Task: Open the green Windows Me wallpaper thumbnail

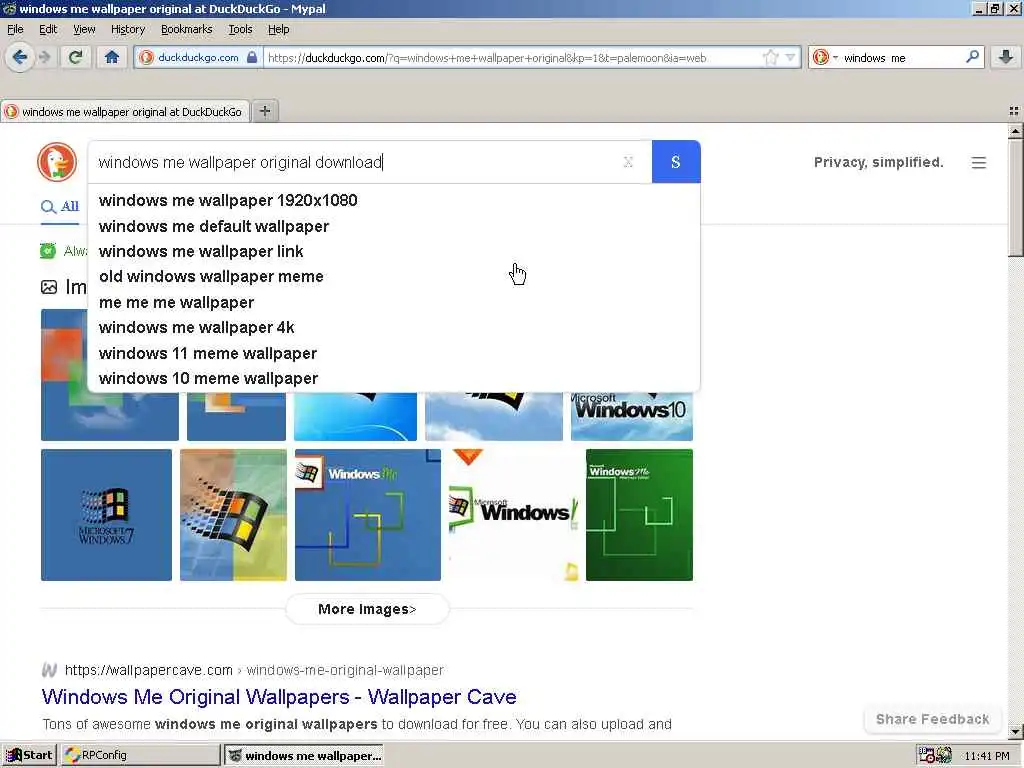Action: [x=639, y=515]
